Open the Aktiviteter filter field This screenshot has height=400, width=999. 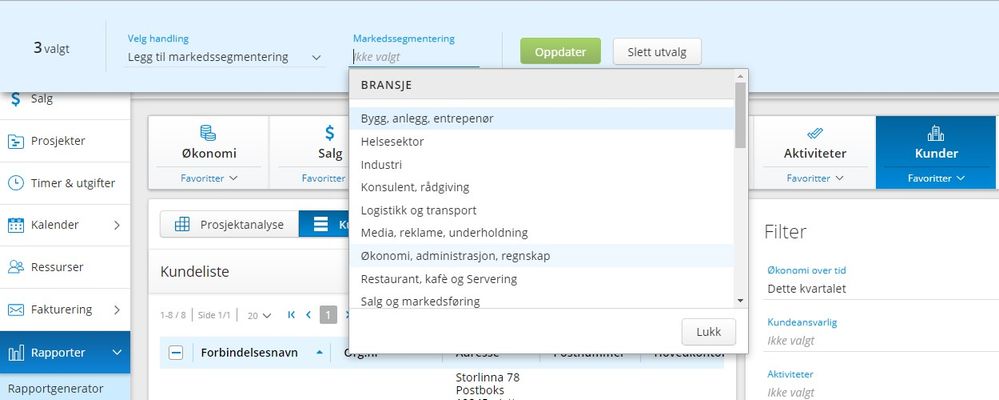[882, 392]
